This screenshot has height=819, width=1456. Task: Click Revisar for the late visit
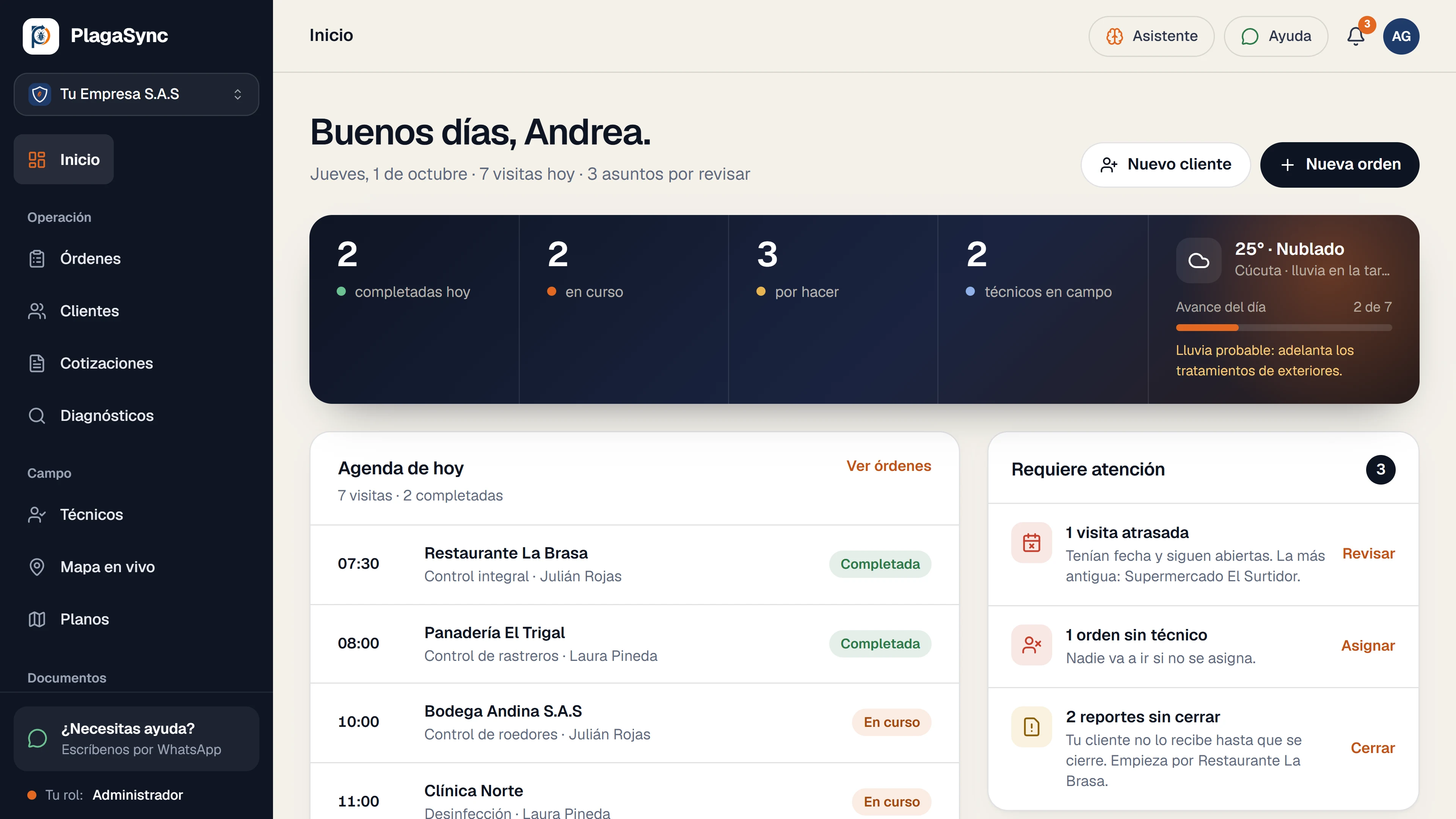pos(1368,553)
